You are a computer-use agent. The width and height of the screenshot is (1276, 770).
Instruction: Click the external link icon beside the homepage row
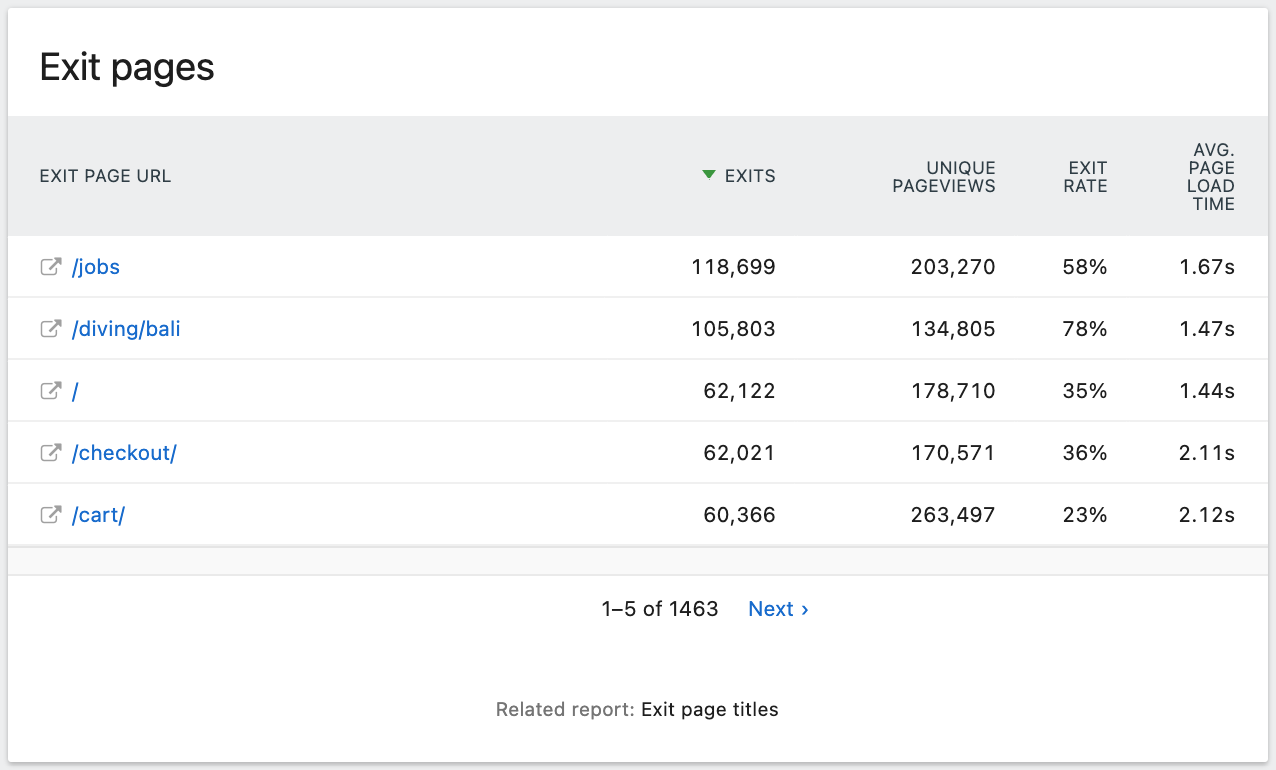click(50, 390)
